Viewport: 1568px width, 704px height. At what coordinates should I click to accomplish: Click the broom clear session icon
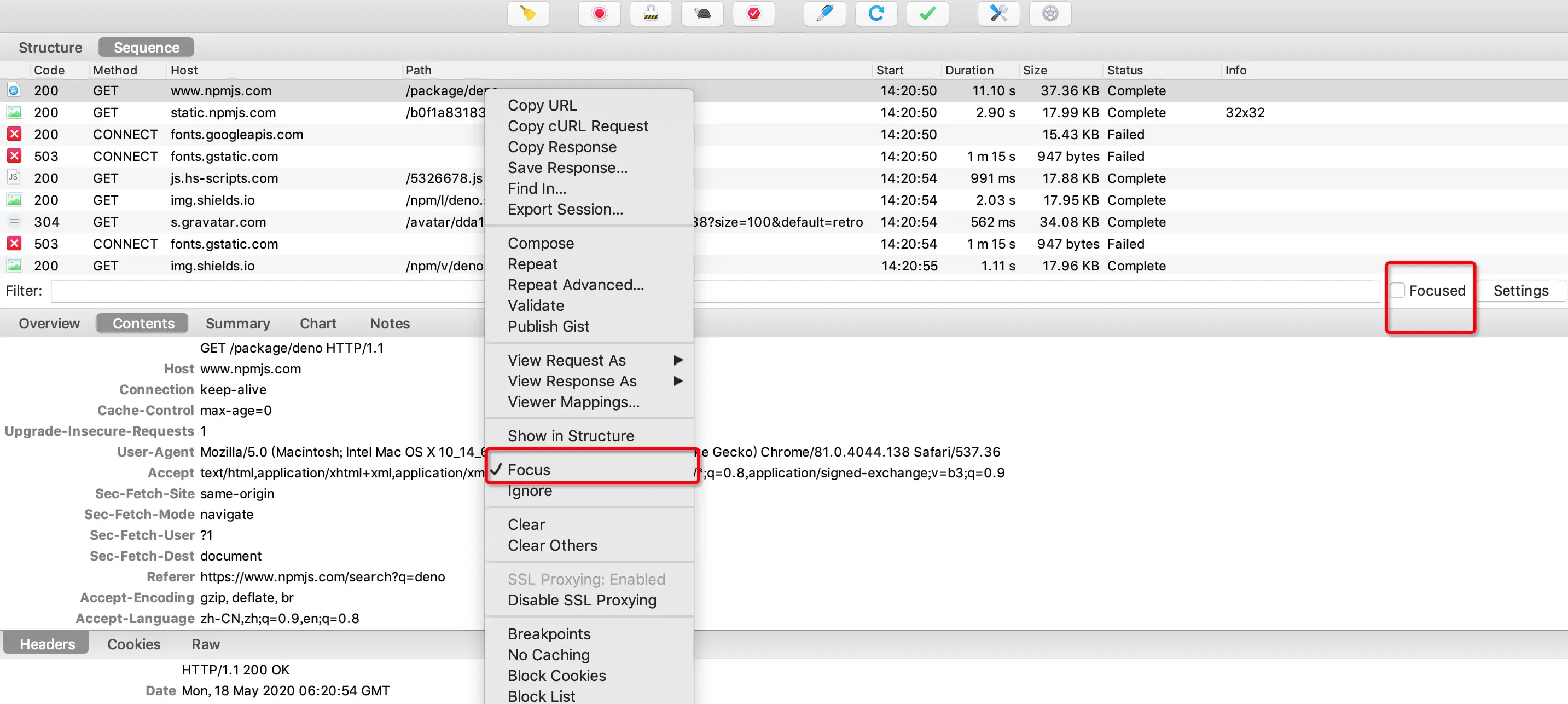pyautogui.click(x=529, y=13)
